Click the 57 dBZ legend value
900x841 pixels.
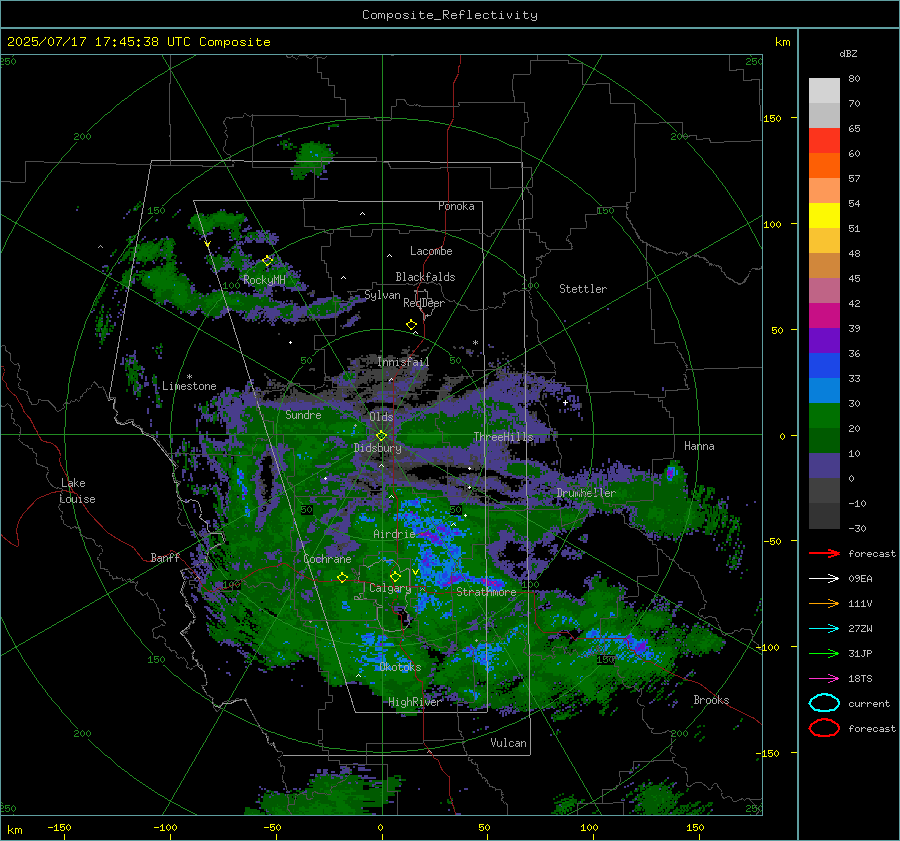click(x=854, y=179)
